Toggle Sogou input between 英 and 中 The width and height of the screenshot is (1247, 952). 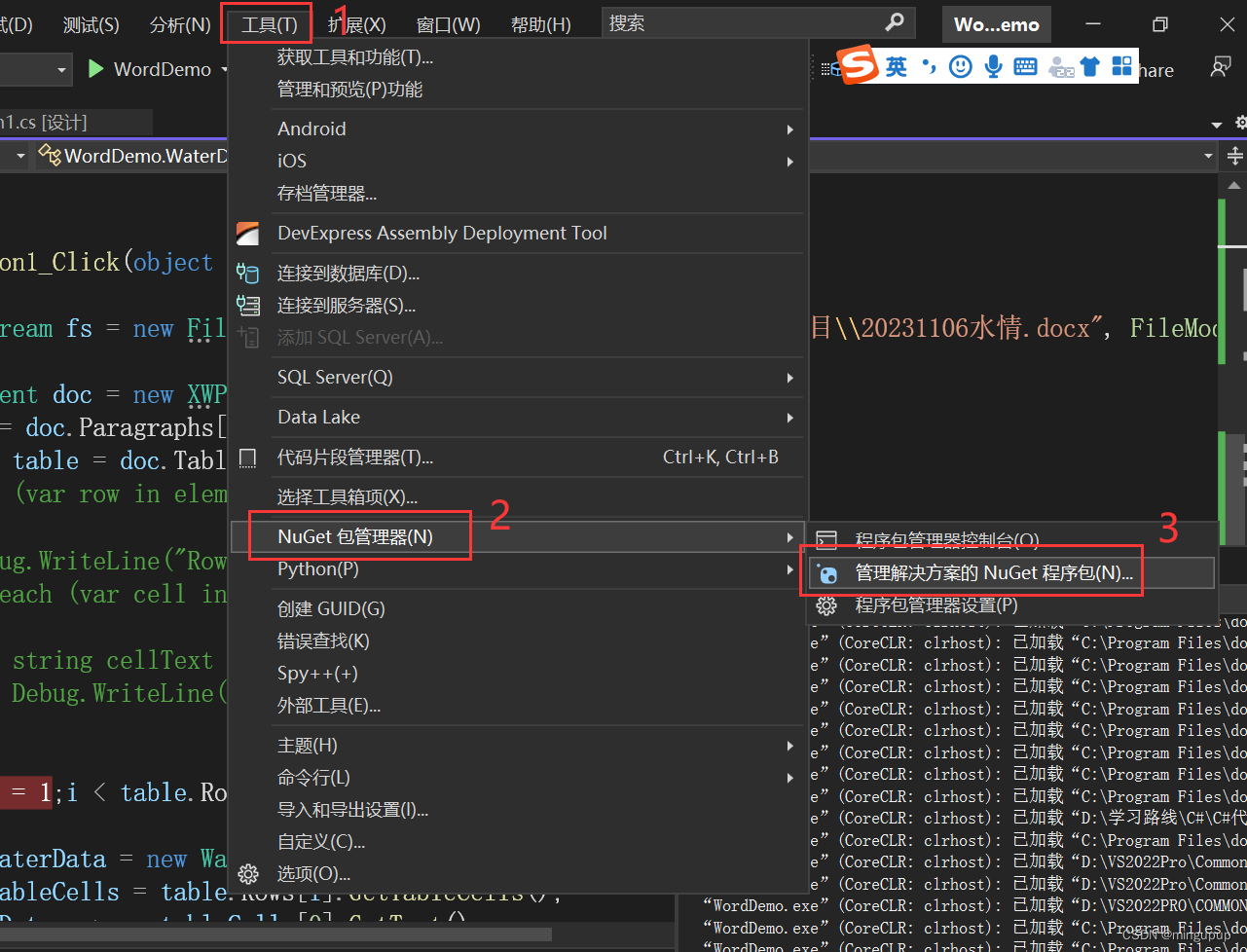(897, 66)
